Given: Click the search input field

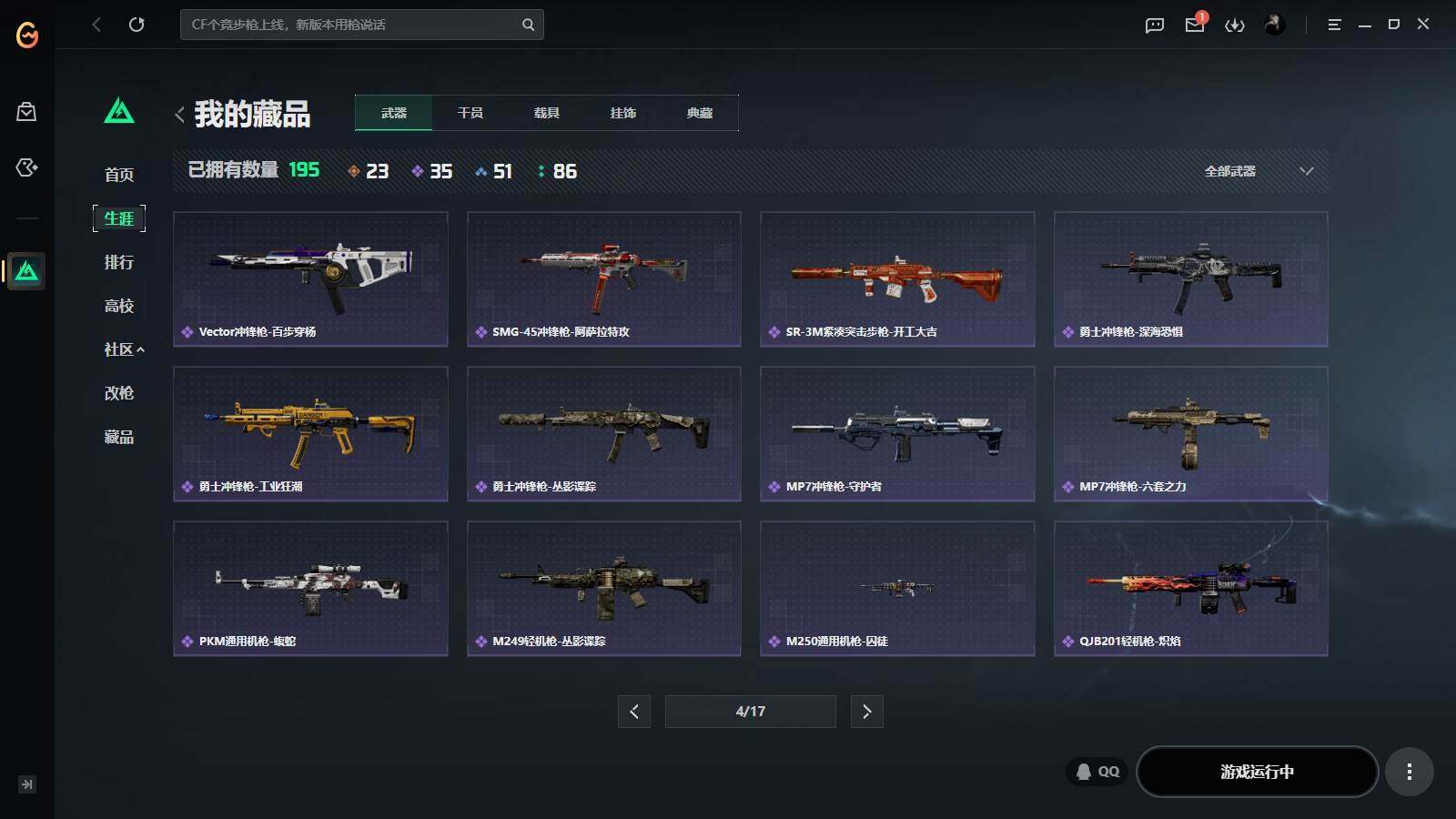Looking at the screenshot, I should coord(350,25).
